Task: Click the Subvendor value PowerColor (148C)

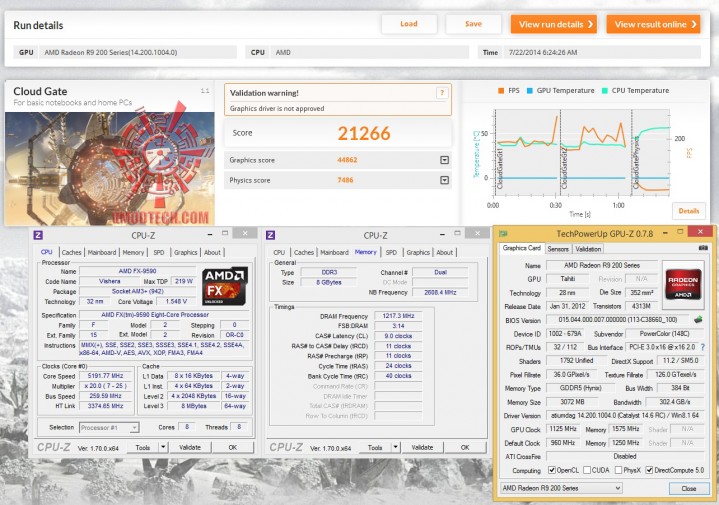Action: pos(664,333)
